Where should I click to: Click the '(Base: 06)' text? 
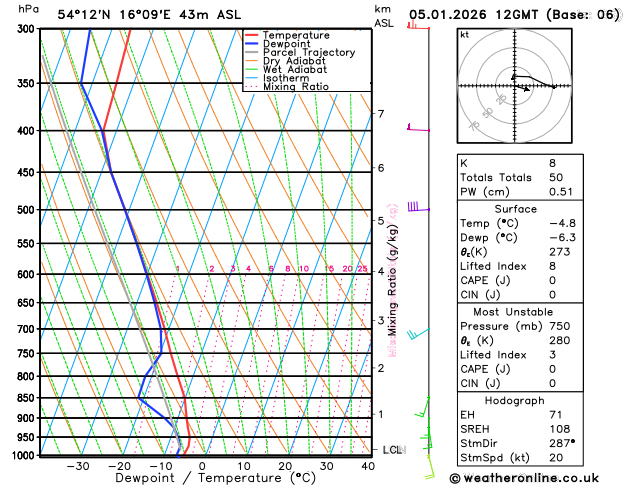click(x=583, y=15)
